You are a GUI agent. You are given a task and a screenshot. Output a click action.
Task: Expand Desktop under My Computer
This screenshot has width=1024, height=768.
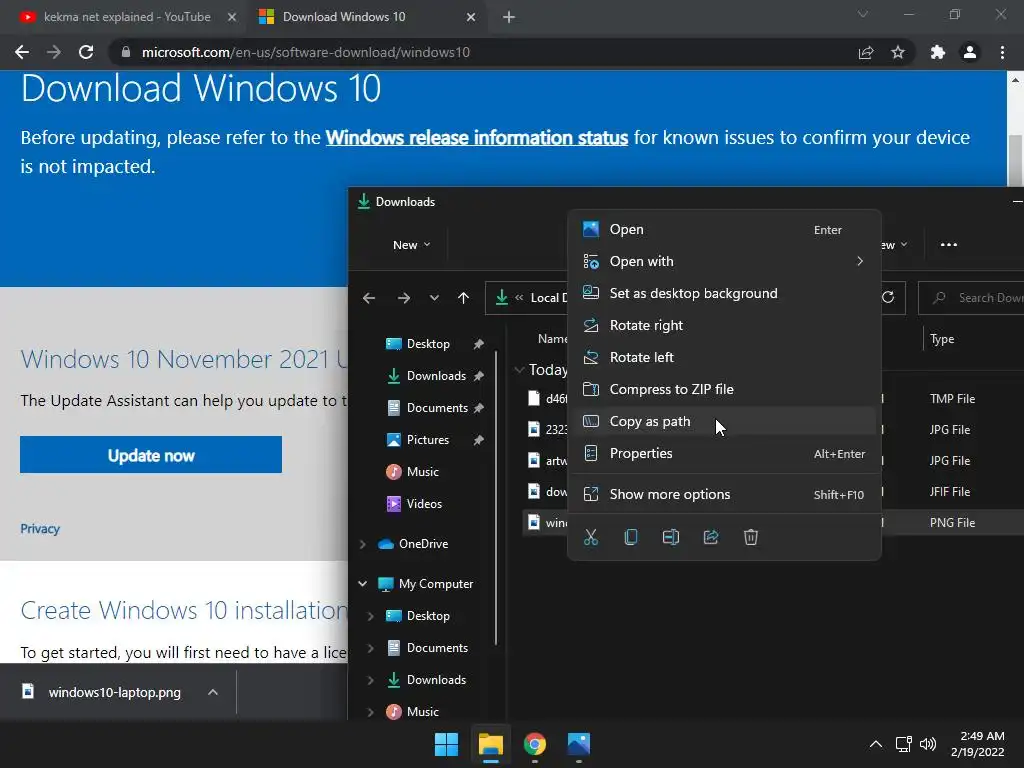(370, 616)
